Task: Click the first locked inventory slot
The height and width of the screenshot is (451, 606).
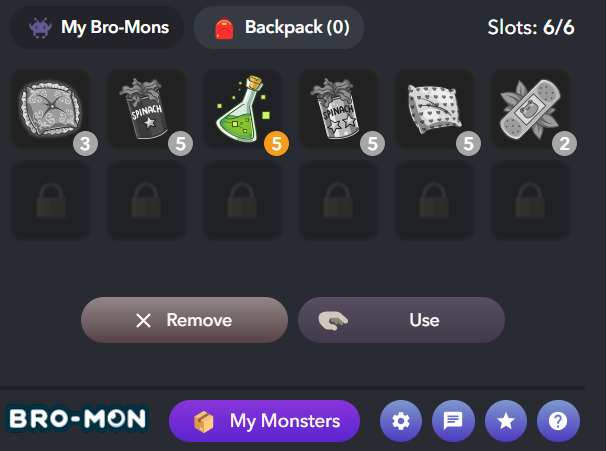Action: (51, 201)
